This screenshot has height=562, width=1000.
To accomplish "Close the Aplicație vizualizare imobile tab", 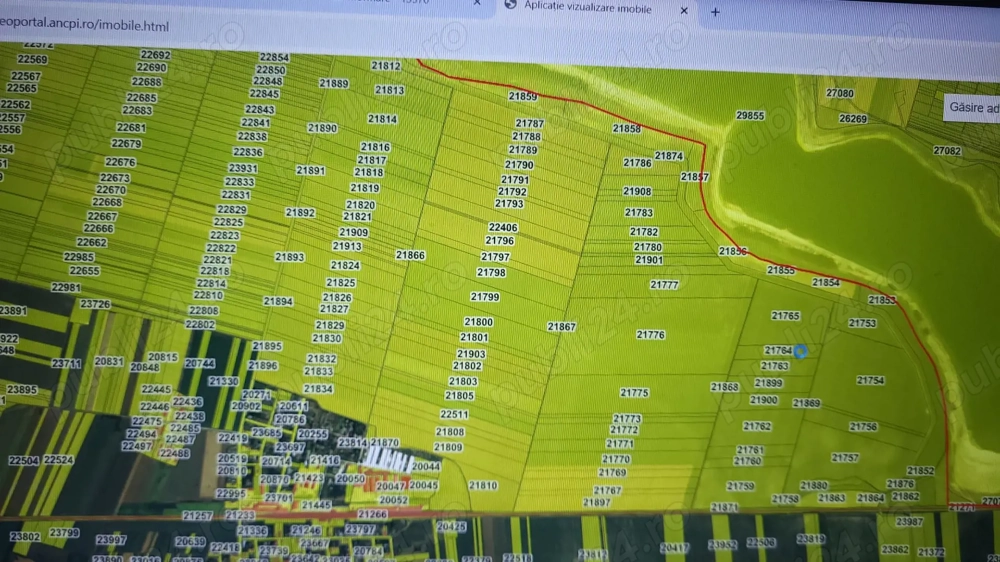I will pos(684,10).
